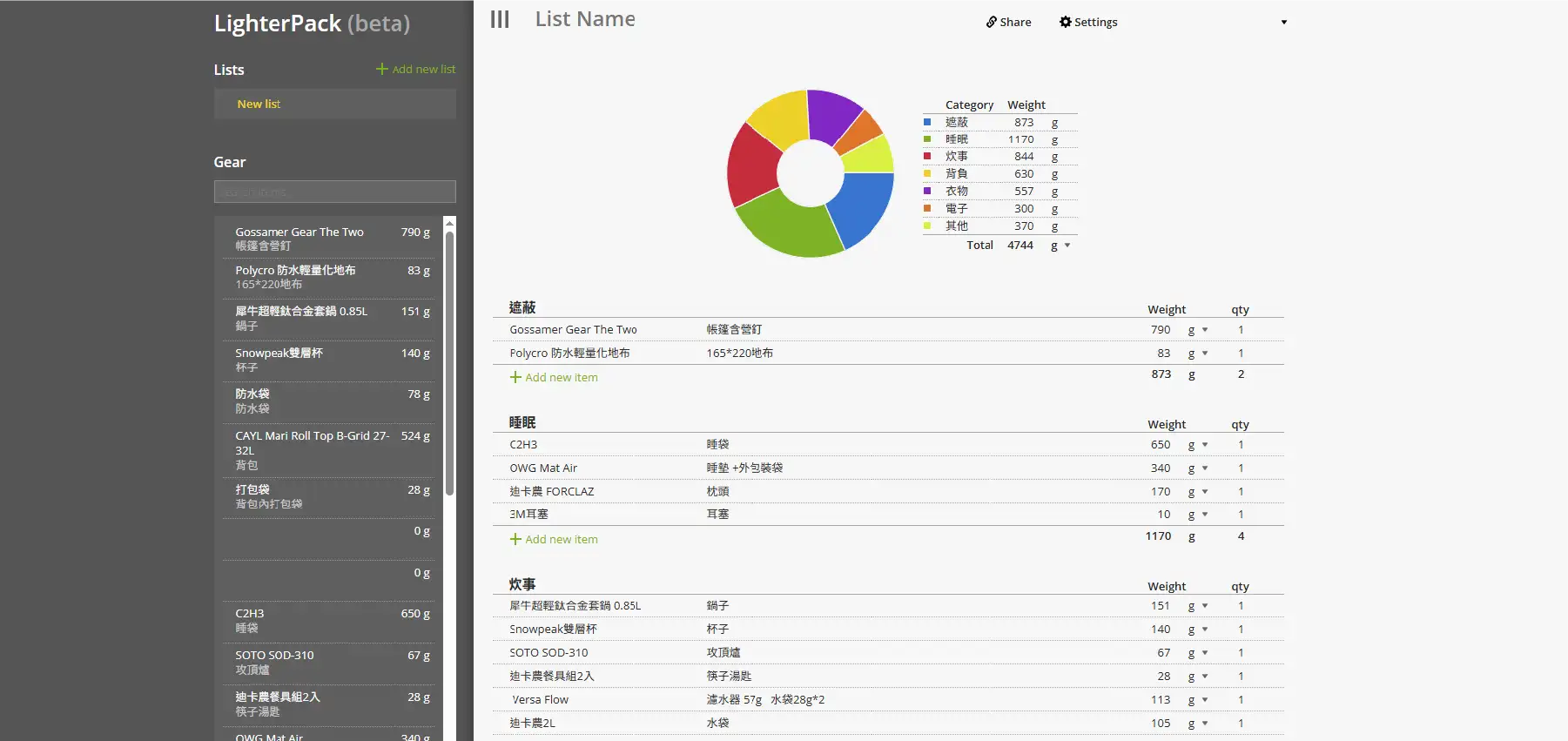Screen dimensions: 1568x741
Task: Click the 睡墊 +外包裝袋 description cell
Action: (x=744, y=468)
